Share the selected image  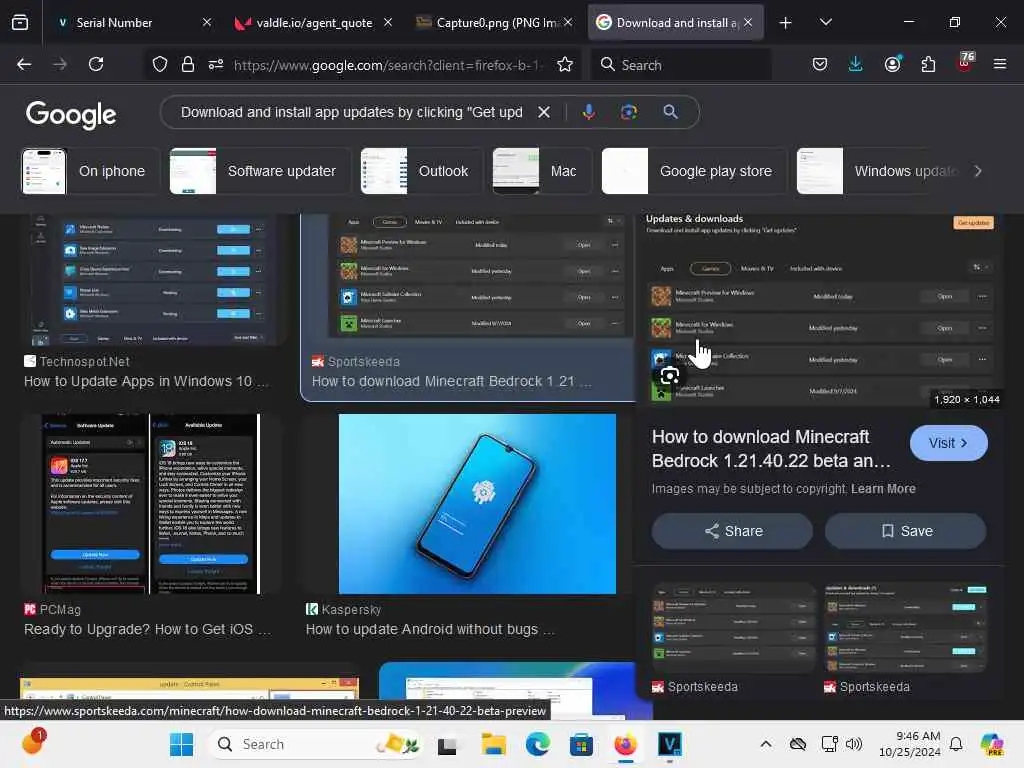point(732,531)
